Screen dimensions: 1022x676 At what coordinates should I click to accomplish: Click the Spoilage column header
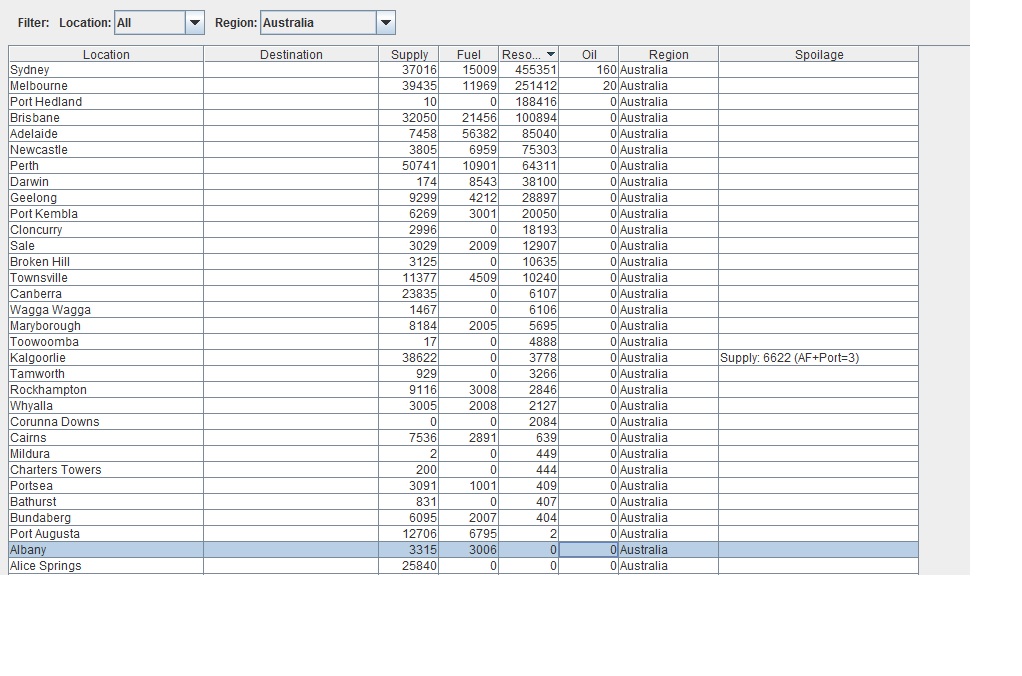pyautogui.click(x=819, y=54)
